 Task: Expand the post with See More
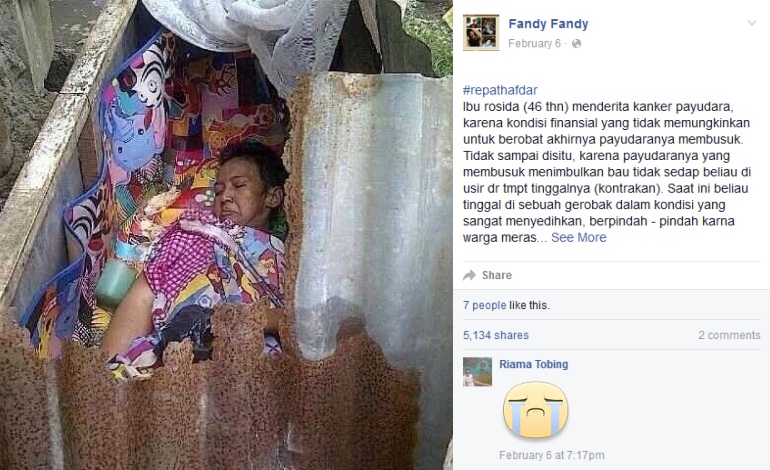[578, 237]
